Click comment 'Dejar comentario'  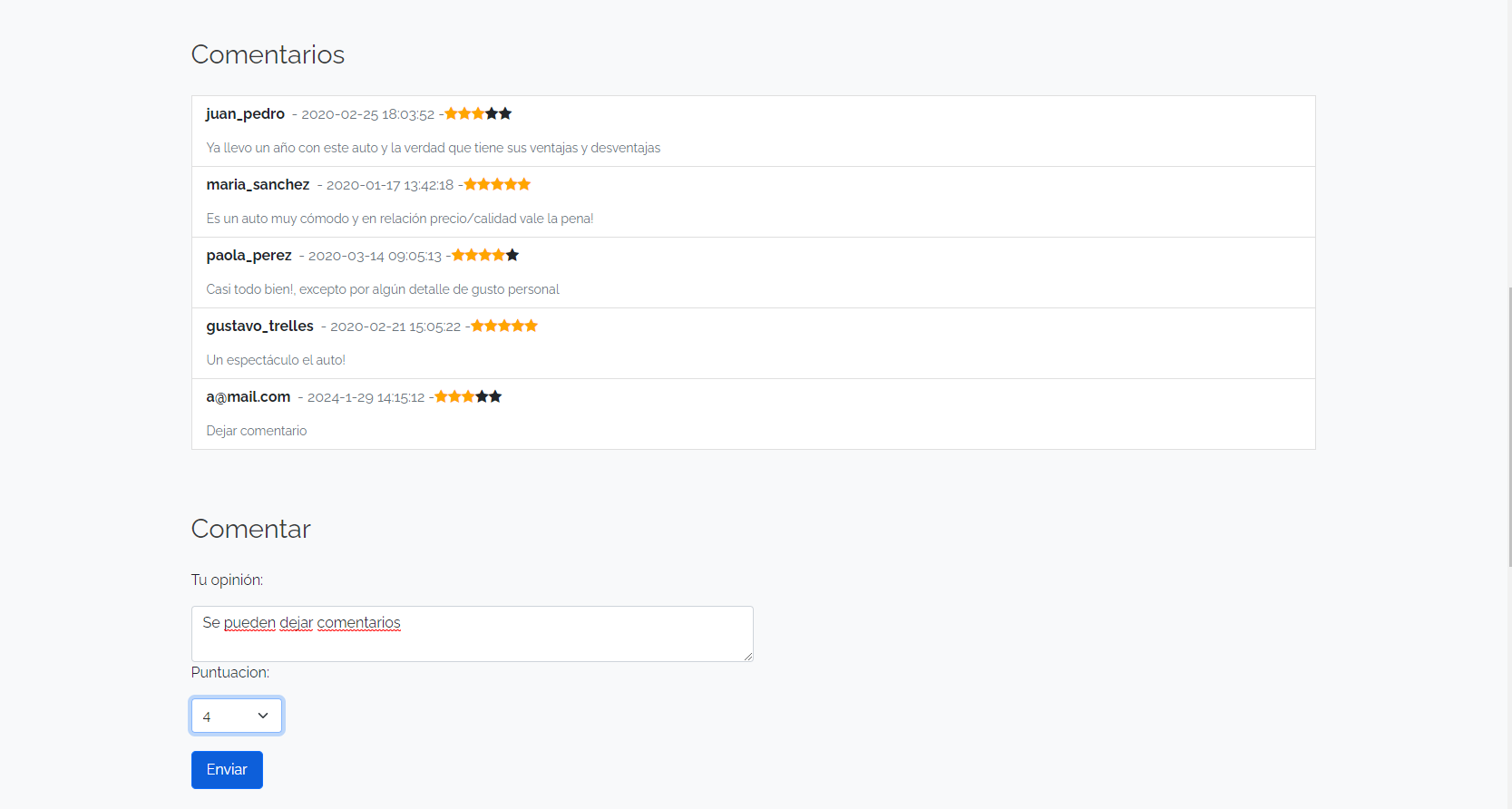coord(257,431)
